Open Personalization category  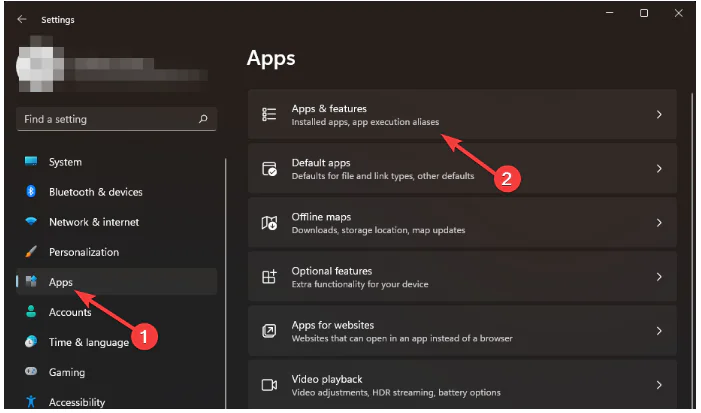[x=117, y=252]
